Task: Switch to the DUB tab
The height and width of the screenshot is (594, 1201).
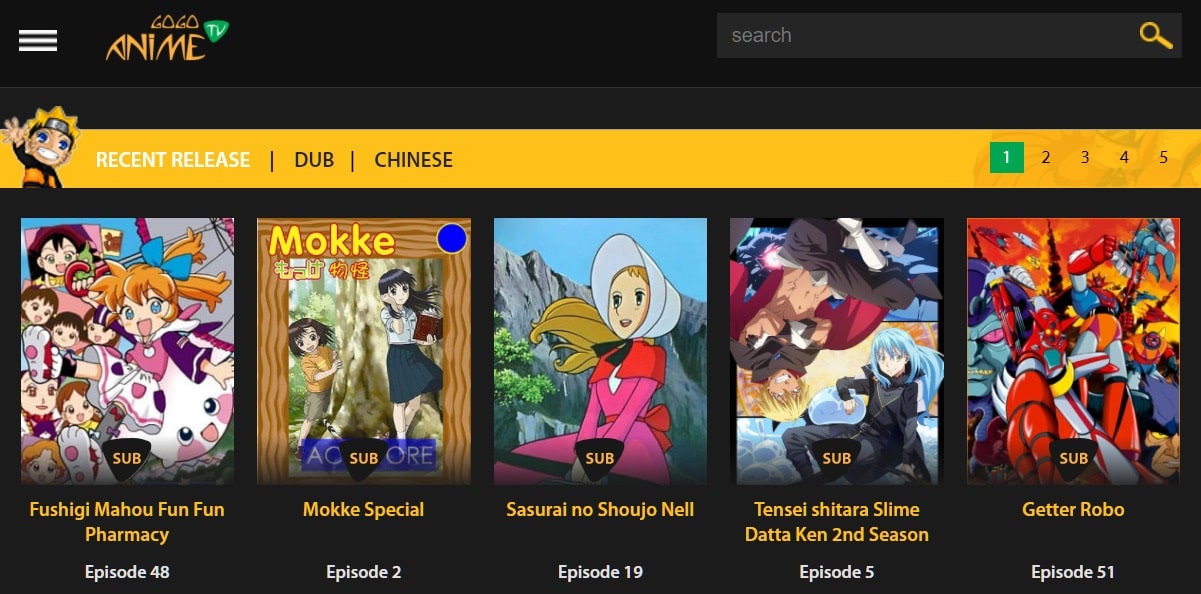Action: (x=314, y=160)
